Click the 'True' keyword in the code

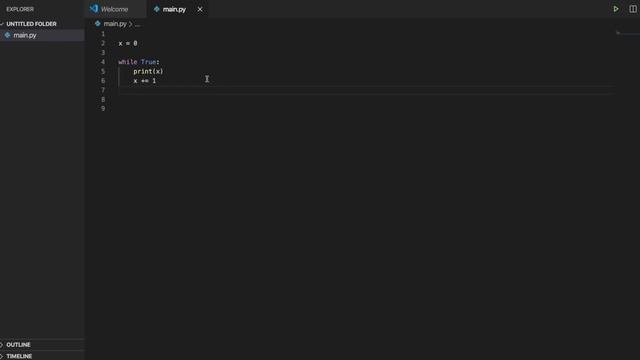149,62
